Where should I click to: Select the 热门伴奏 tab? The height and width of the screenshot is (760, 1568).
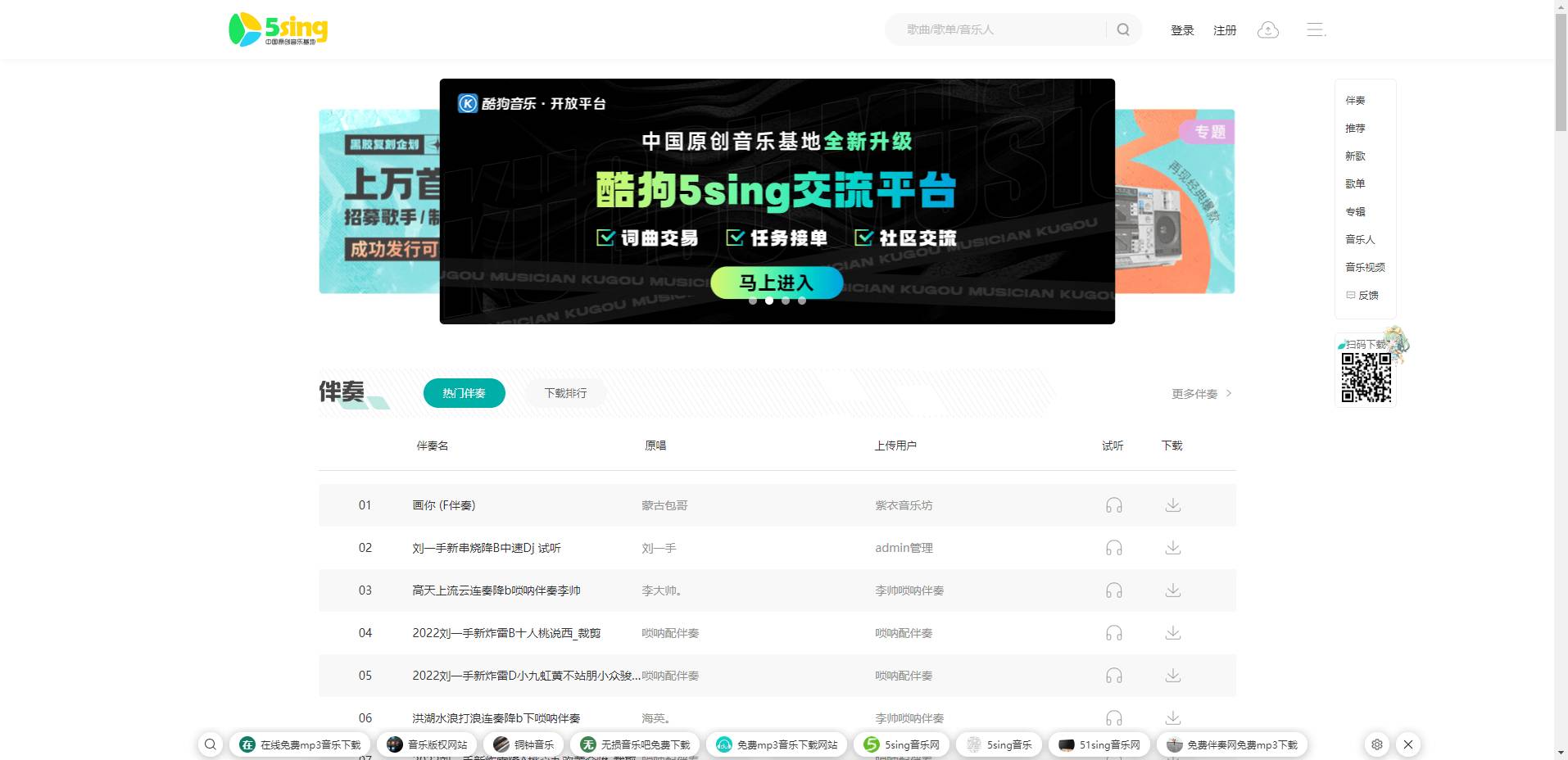[464, 393]
